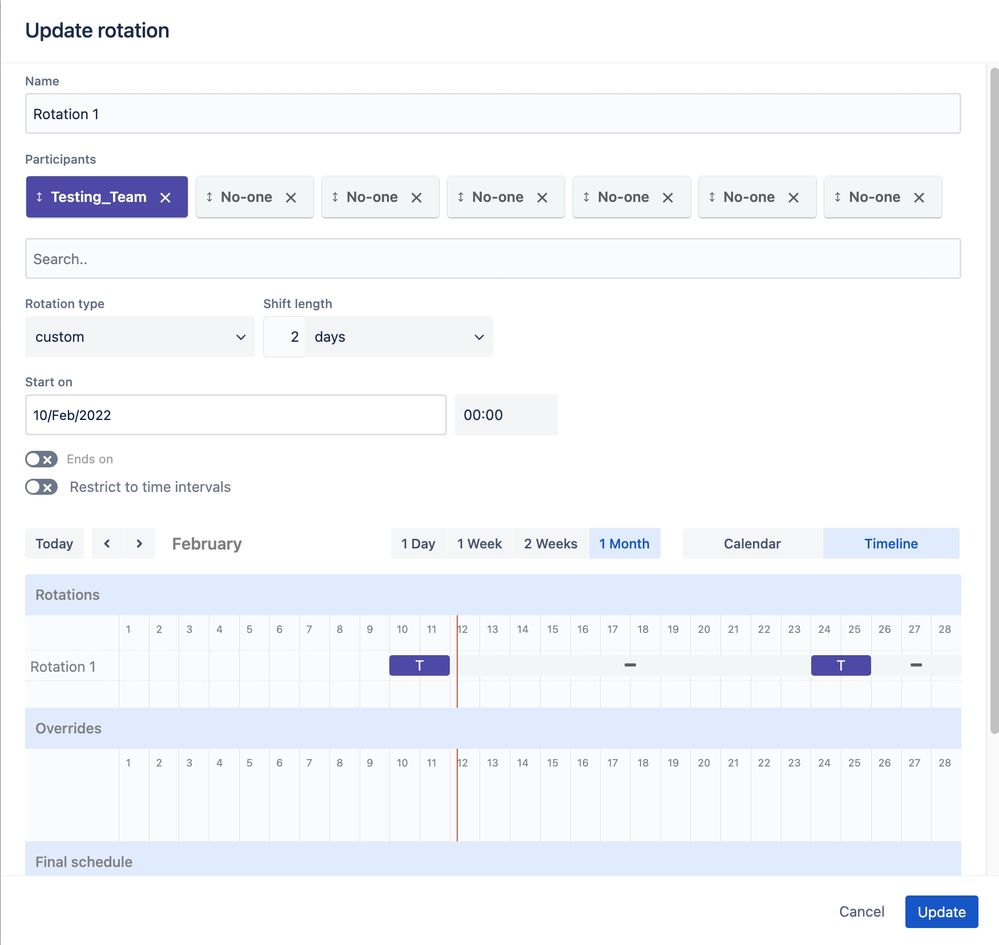999x945 pixels.
Task: Remove the Testing_Team participant with X
Action: (x=165, y=198)
